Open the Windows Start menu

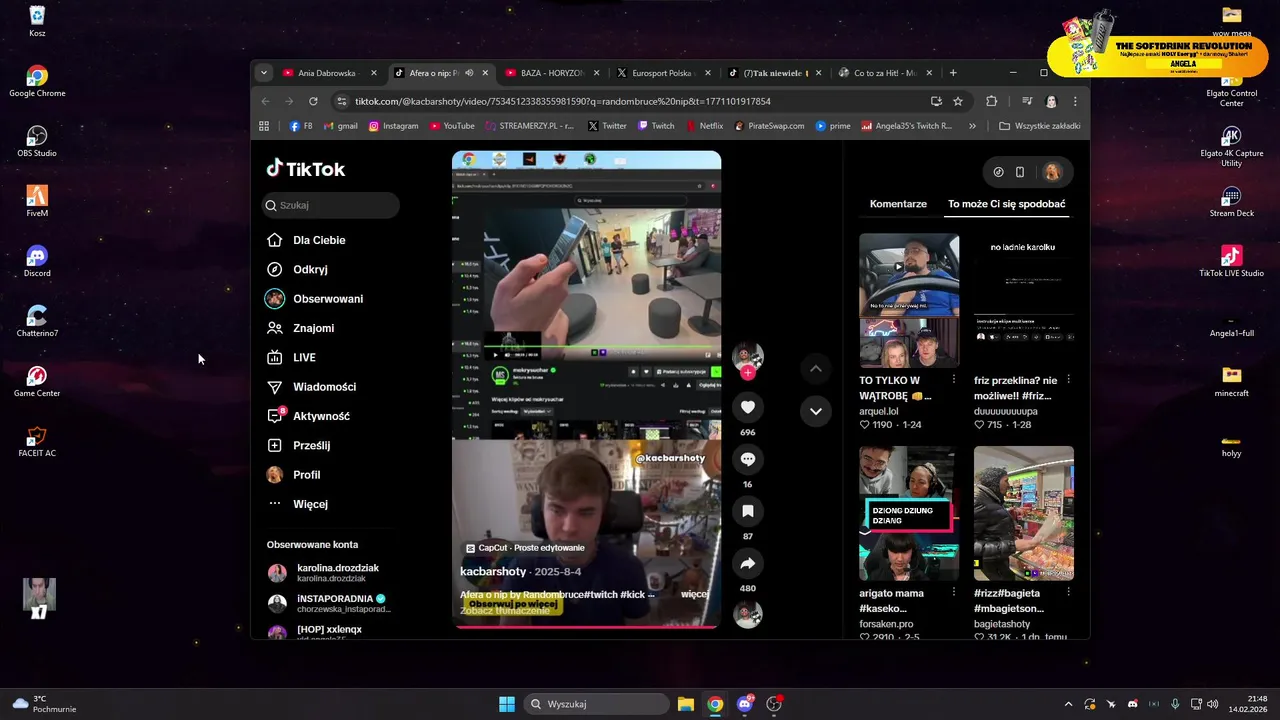507,704
